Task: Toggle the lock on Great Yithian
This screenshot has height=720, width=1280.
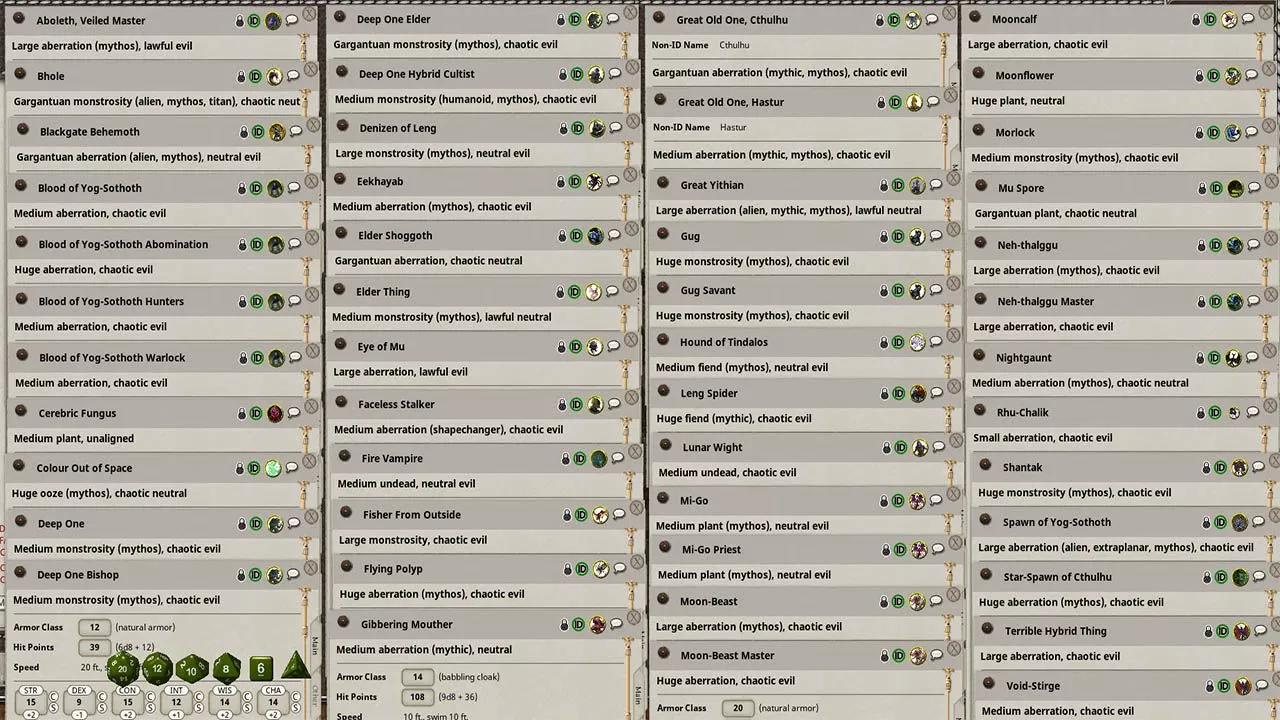Action: point(884,186)
